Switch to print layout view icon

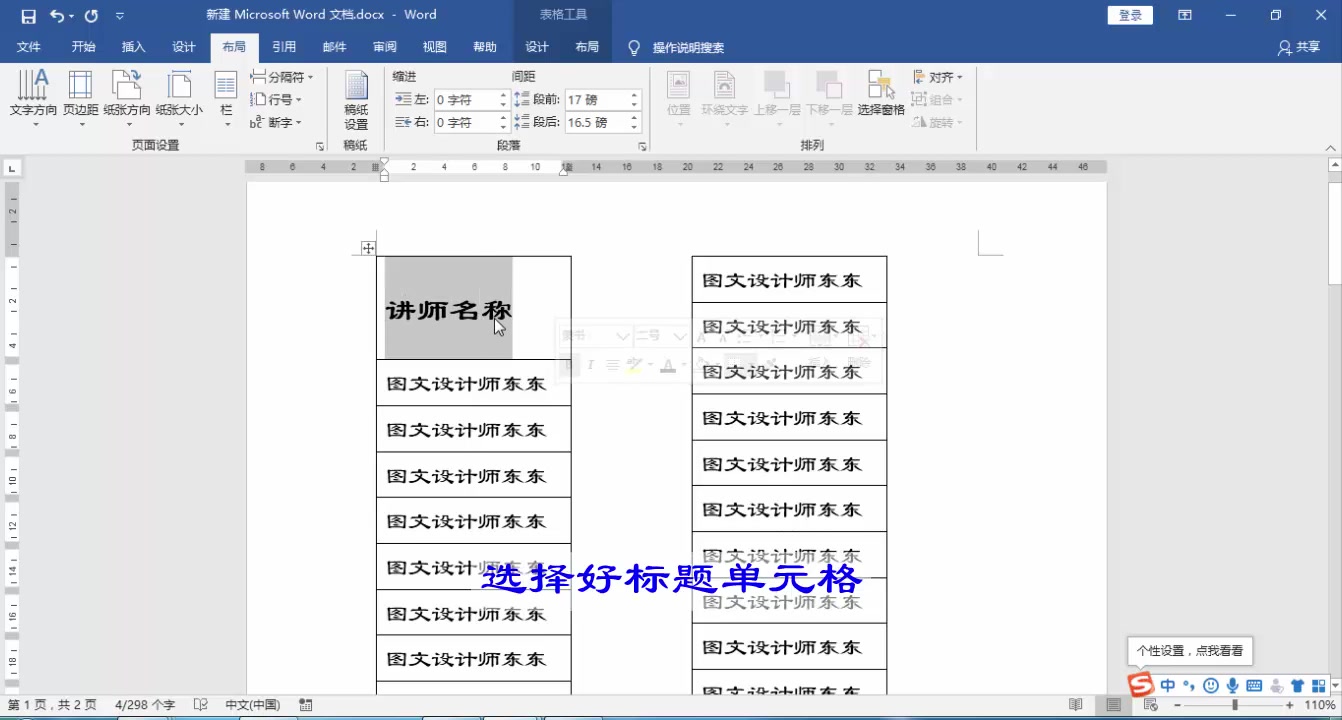tap(1113, 705)
